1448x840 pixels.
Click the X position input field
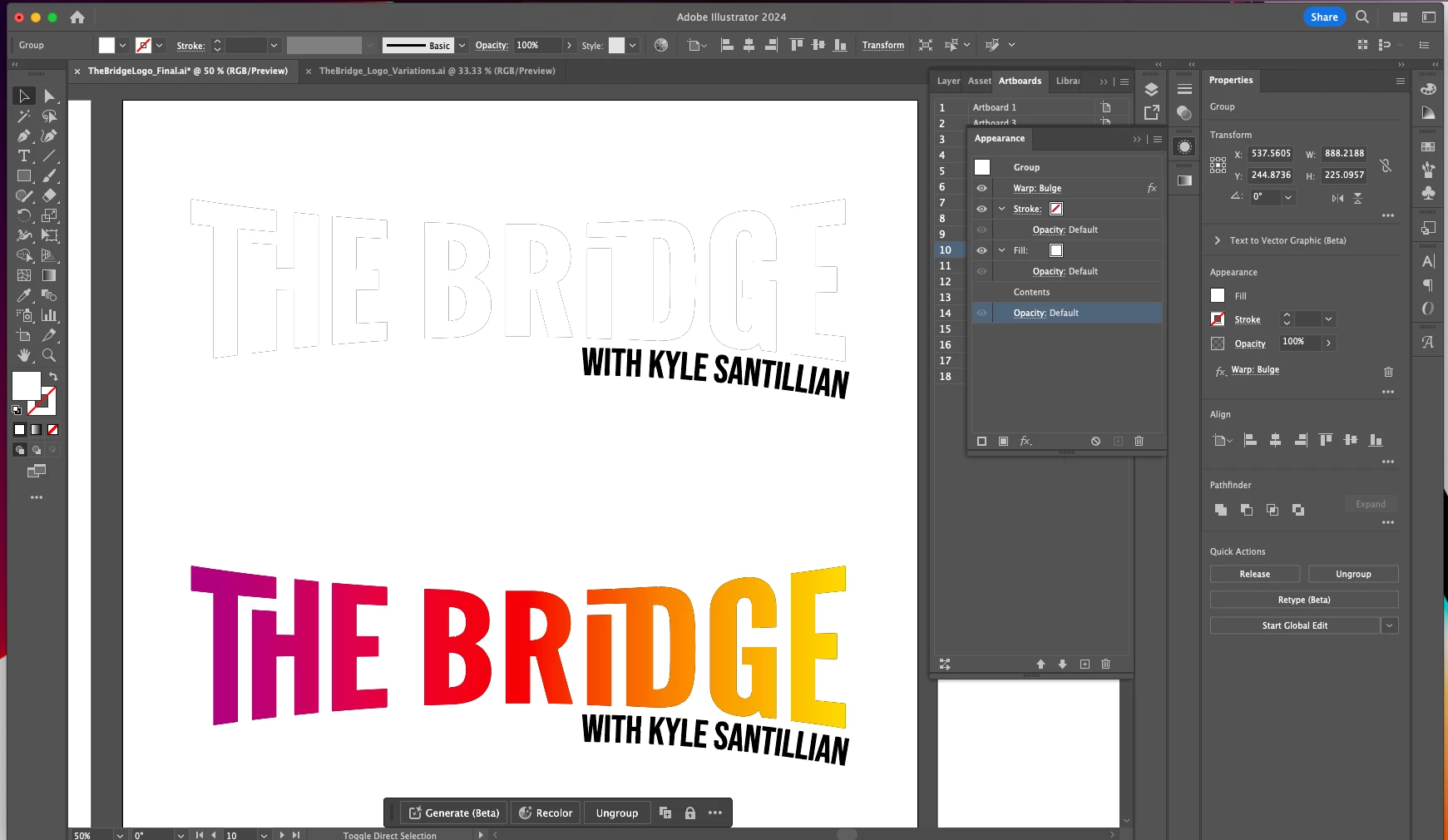(x=1272, y=154)
